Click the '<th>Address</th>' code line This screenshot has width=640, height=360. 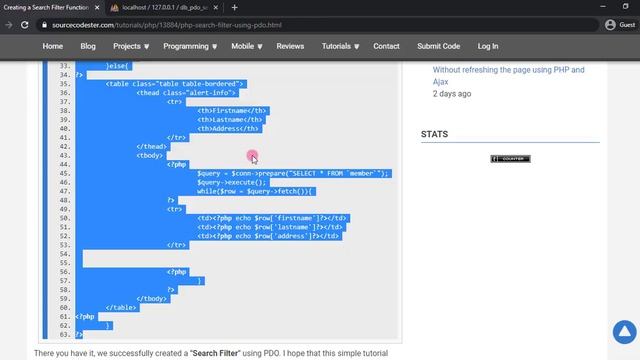(228, 129)
